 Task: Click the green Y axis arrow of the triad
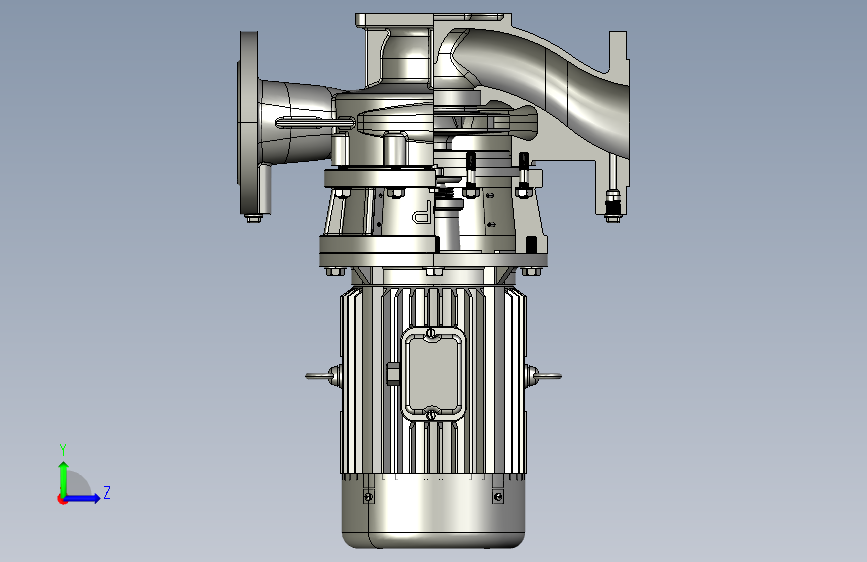click(x=63, y=478)
